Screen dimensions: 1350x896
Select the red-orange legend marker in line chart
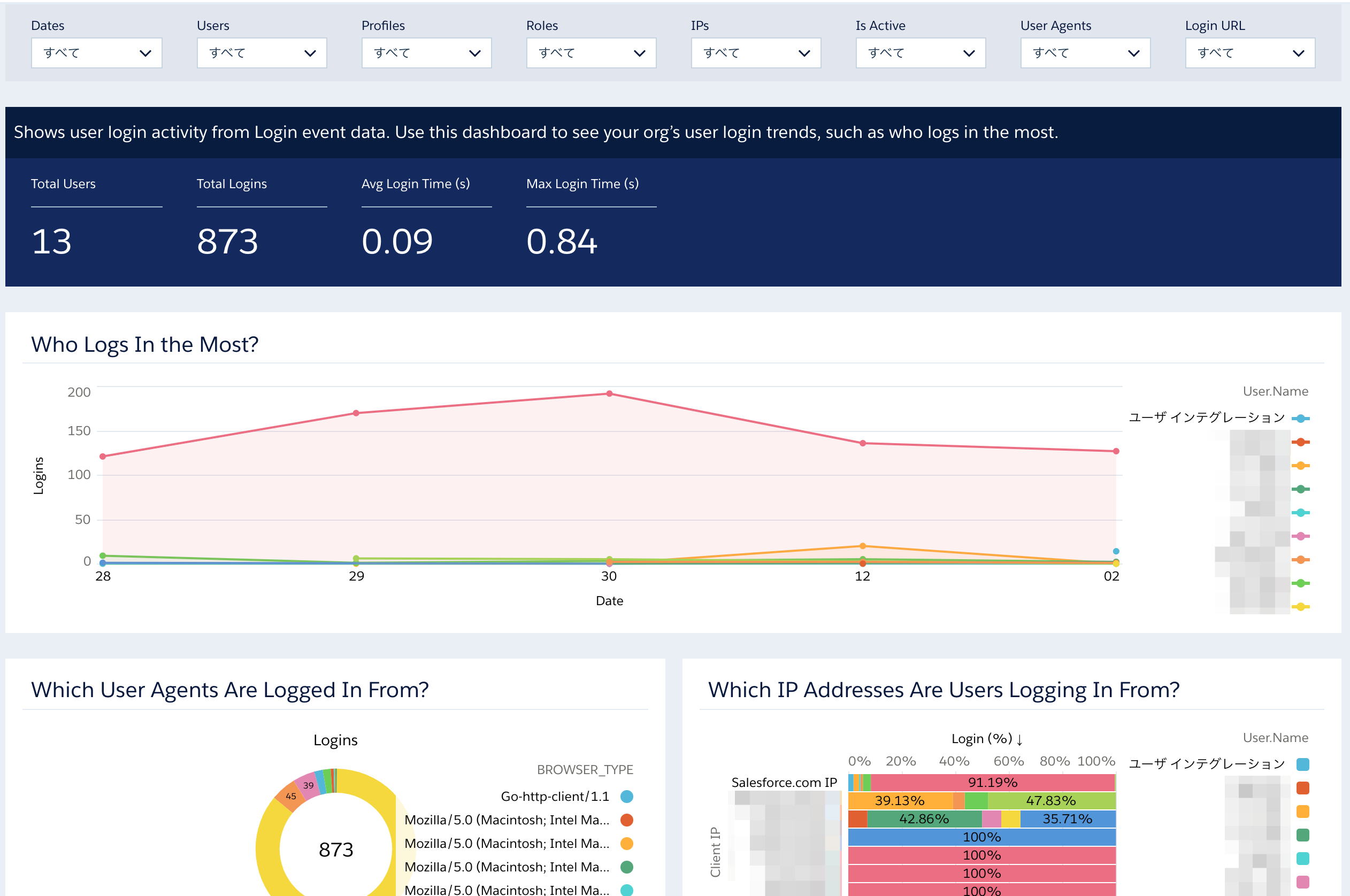point(1300,442)
